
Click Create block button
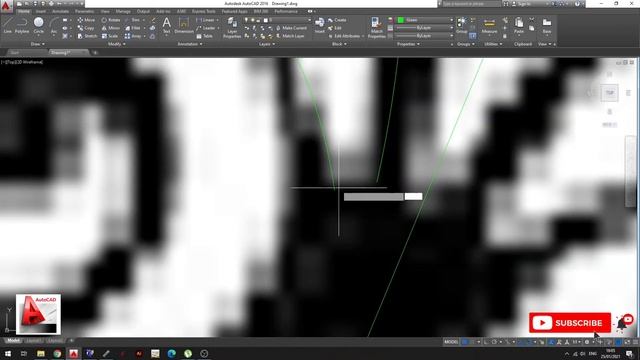(x=338, y=20)
